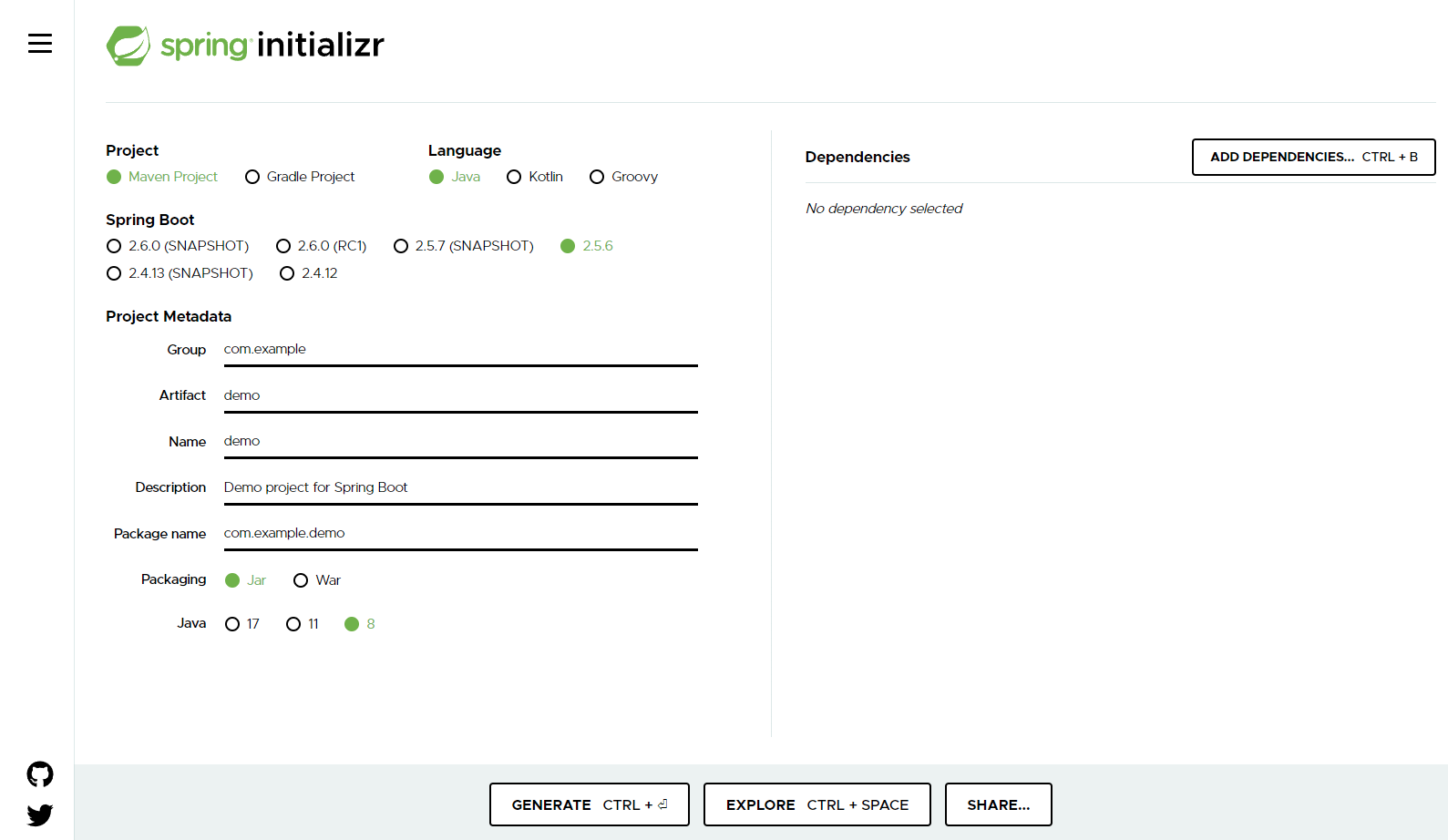The image size is (1448, 840).
Task: Select Spring Boot 2.6.0 (SNAPSHOT)
Action: 178,246
